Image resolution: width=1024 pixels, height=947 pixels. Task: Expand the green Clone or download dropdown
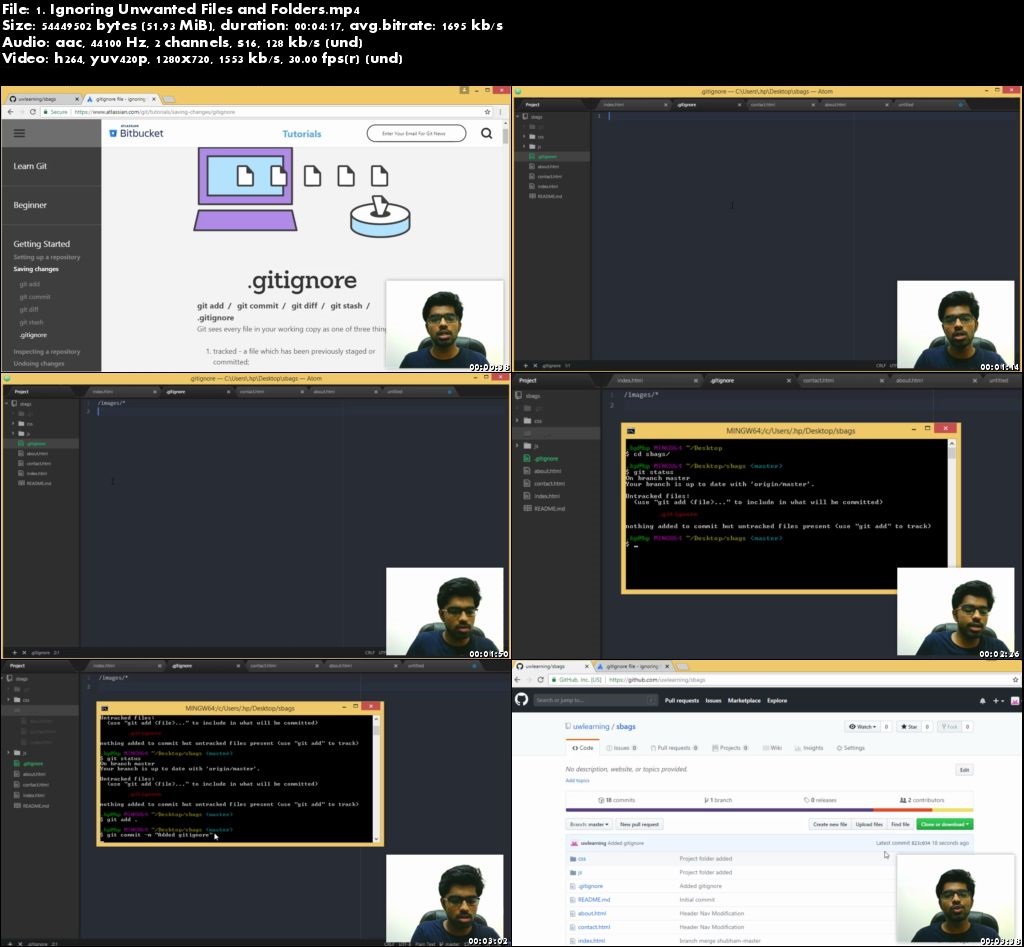[x=944, y=824]
